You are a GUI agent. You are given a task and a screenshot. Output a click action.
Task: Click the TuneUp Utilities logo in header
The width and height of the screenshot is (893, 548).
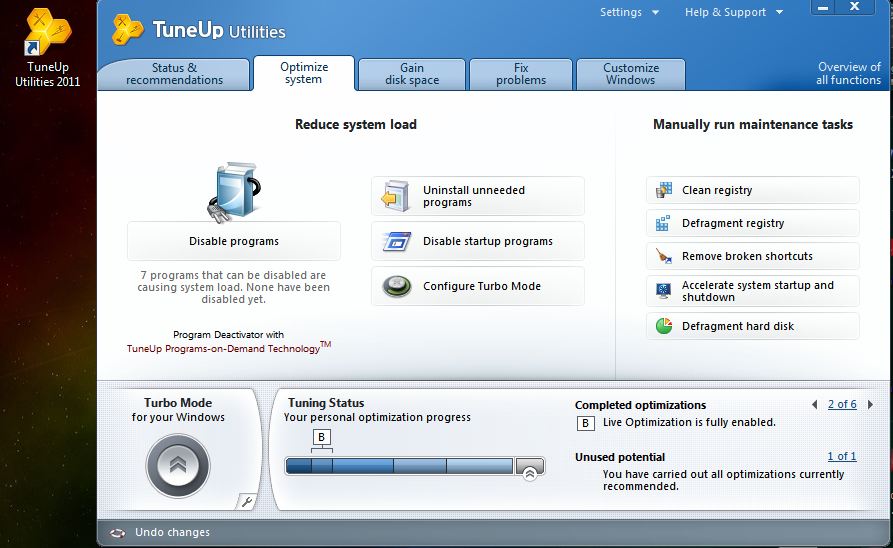tap(128, 30)
